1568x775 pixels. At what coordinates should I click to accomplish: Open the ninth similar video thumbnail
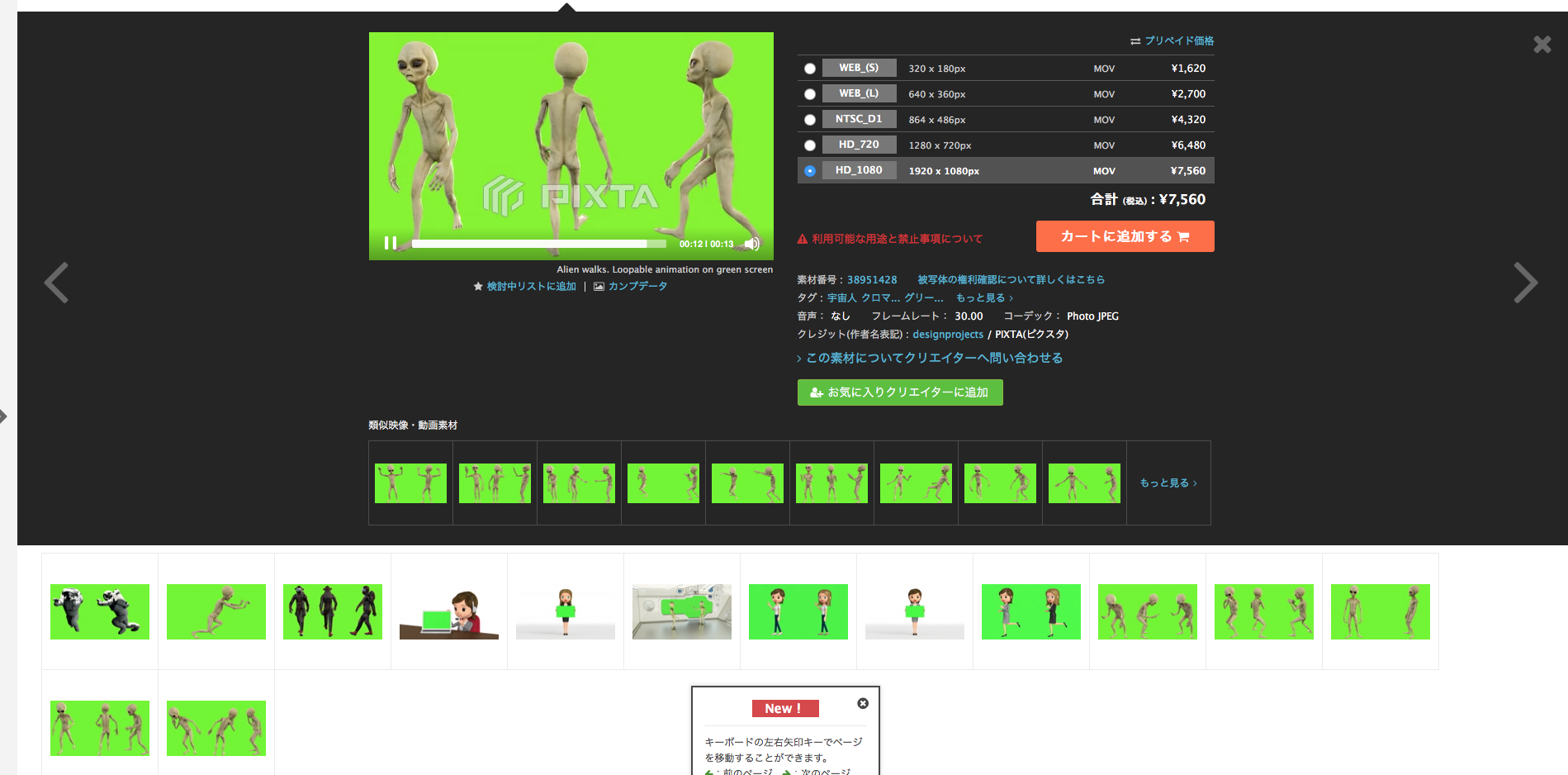[x=1084, y=483]
